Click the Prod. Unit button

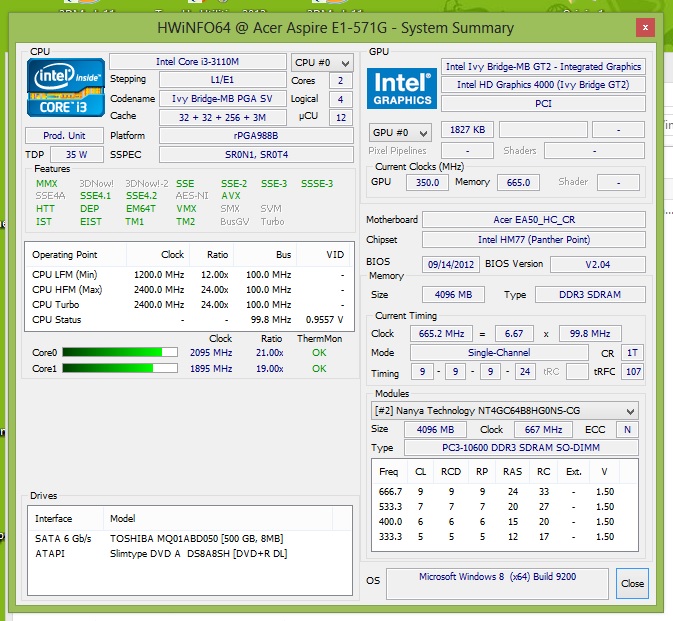(x=64, y=136)
